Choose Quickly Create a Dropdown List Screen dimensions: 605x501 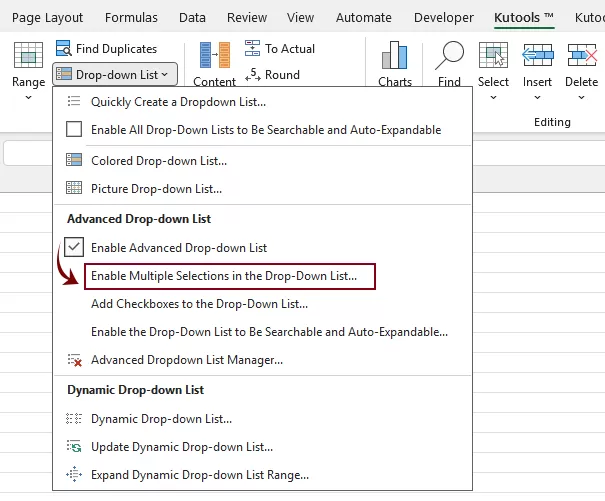[x=262, y=102]
